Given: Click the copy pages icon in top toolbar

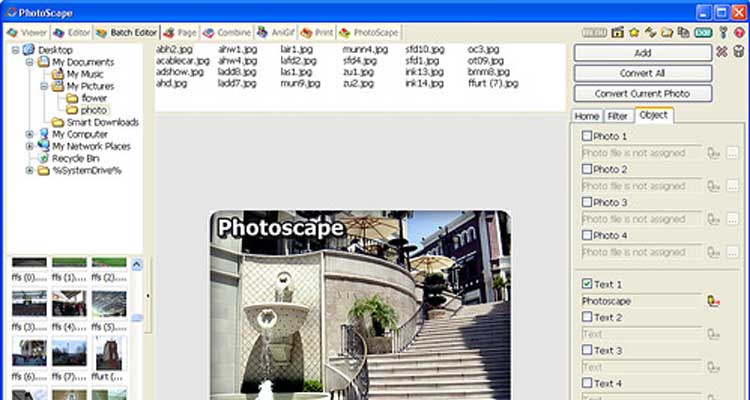Looking at the screenshot, I should [684, 33].
